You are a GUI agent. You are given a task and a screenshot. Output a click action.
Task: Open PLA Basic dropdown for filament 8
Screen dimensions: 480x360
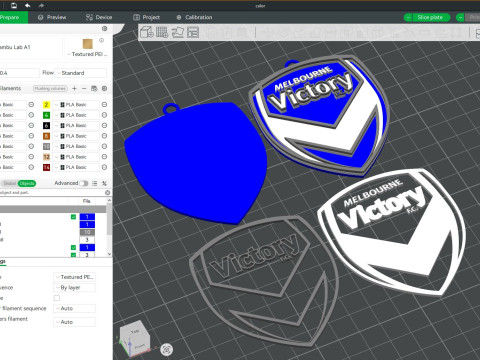point(76,136)
